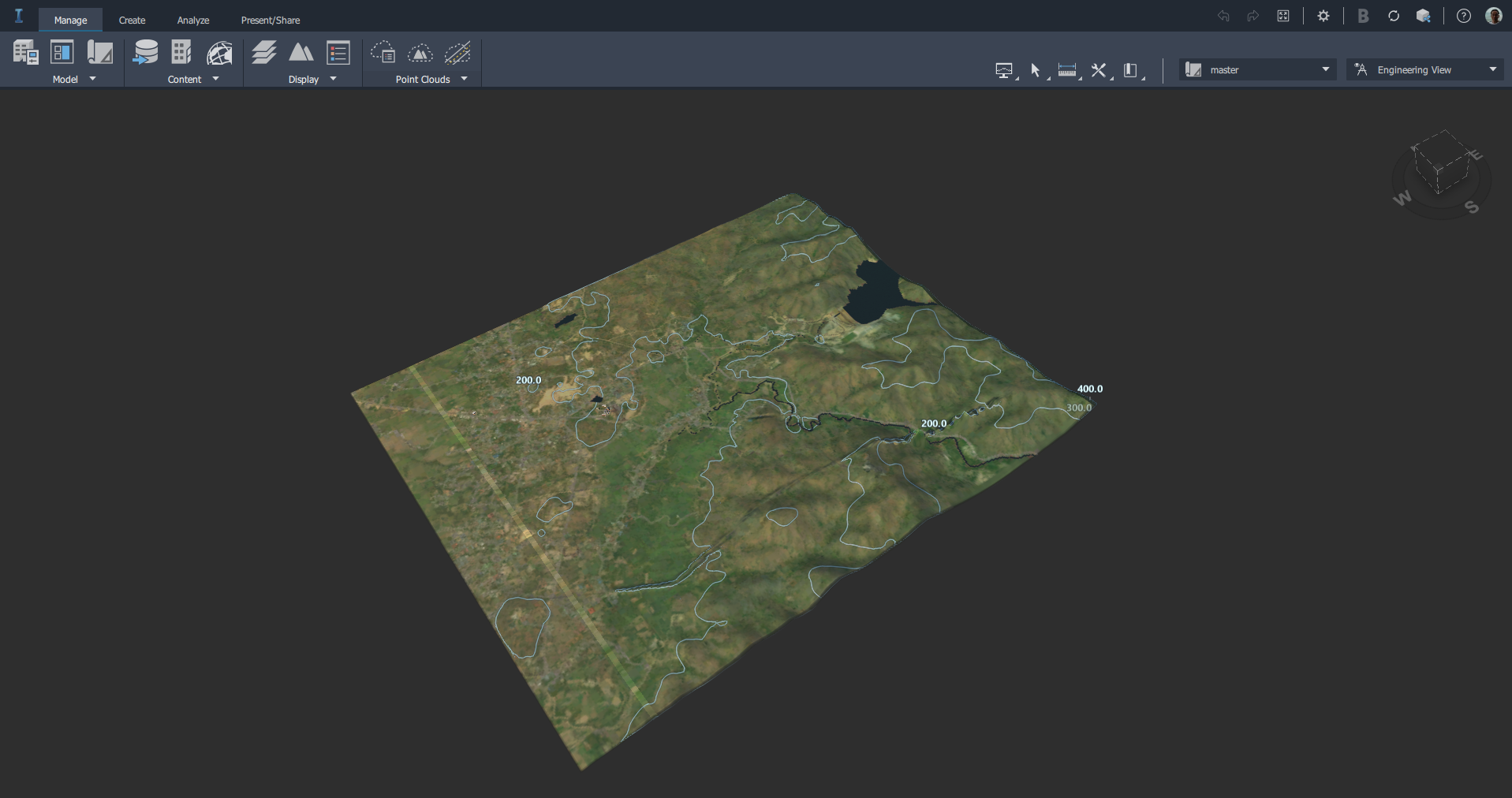Viewport: 1512px width, 798px height.
Task: Open the Data Sources icon in Content panel
Action: click(146, 52)
